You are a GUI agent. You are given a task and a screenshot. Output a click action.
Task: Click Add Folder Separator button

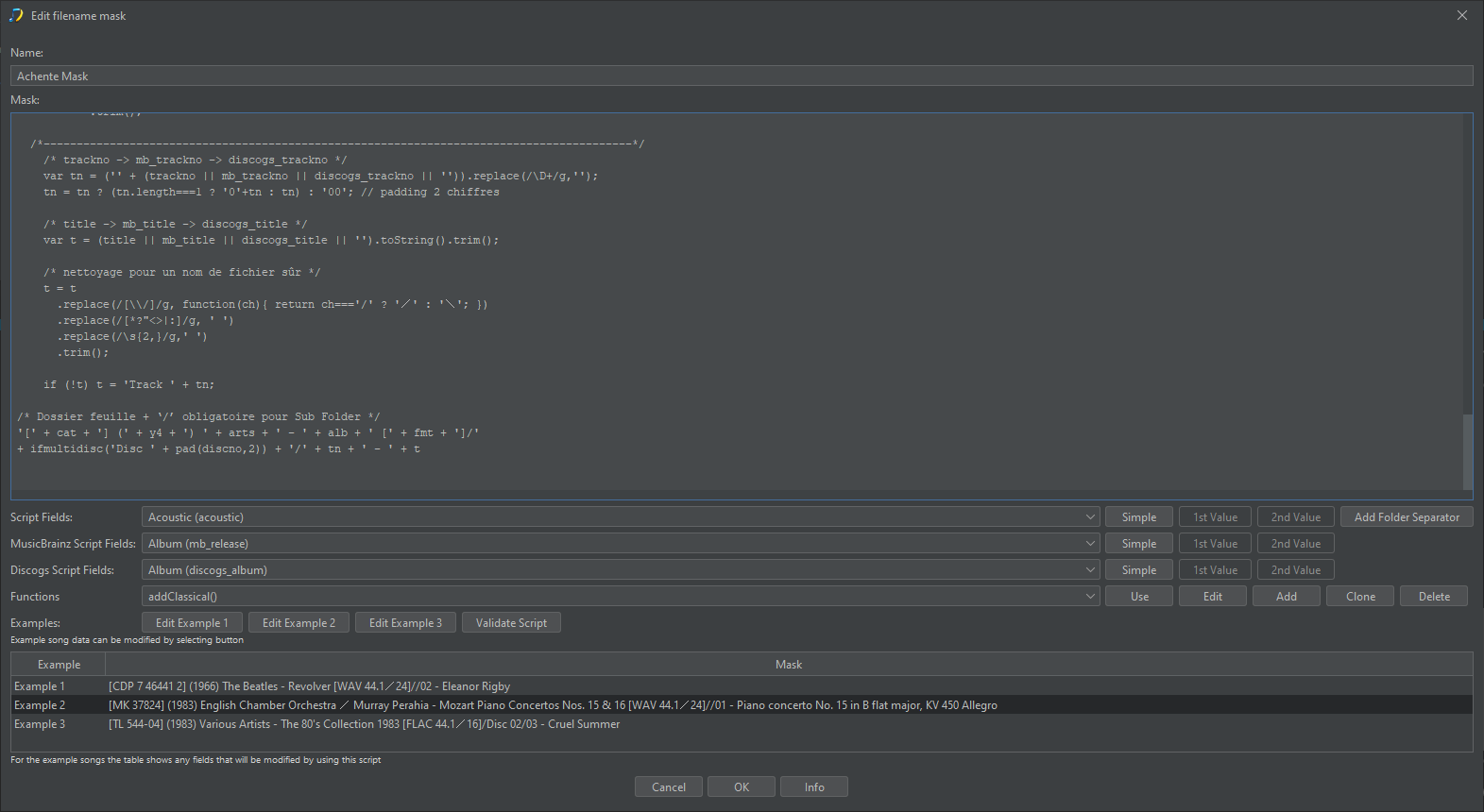point(1407,517)
